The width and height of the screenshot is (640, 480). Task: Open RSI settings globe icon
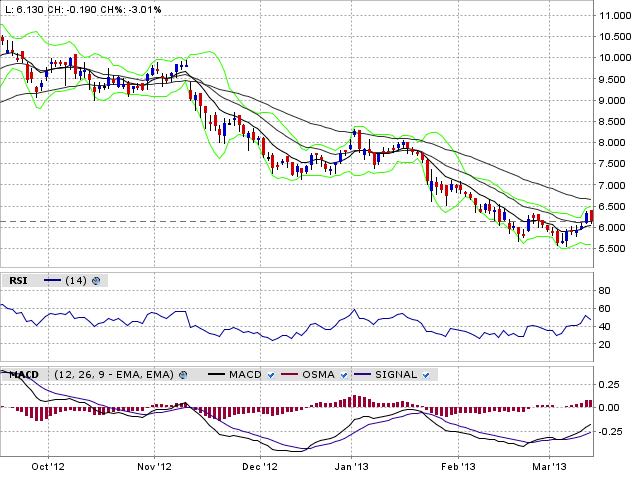(x=96, y=281)
